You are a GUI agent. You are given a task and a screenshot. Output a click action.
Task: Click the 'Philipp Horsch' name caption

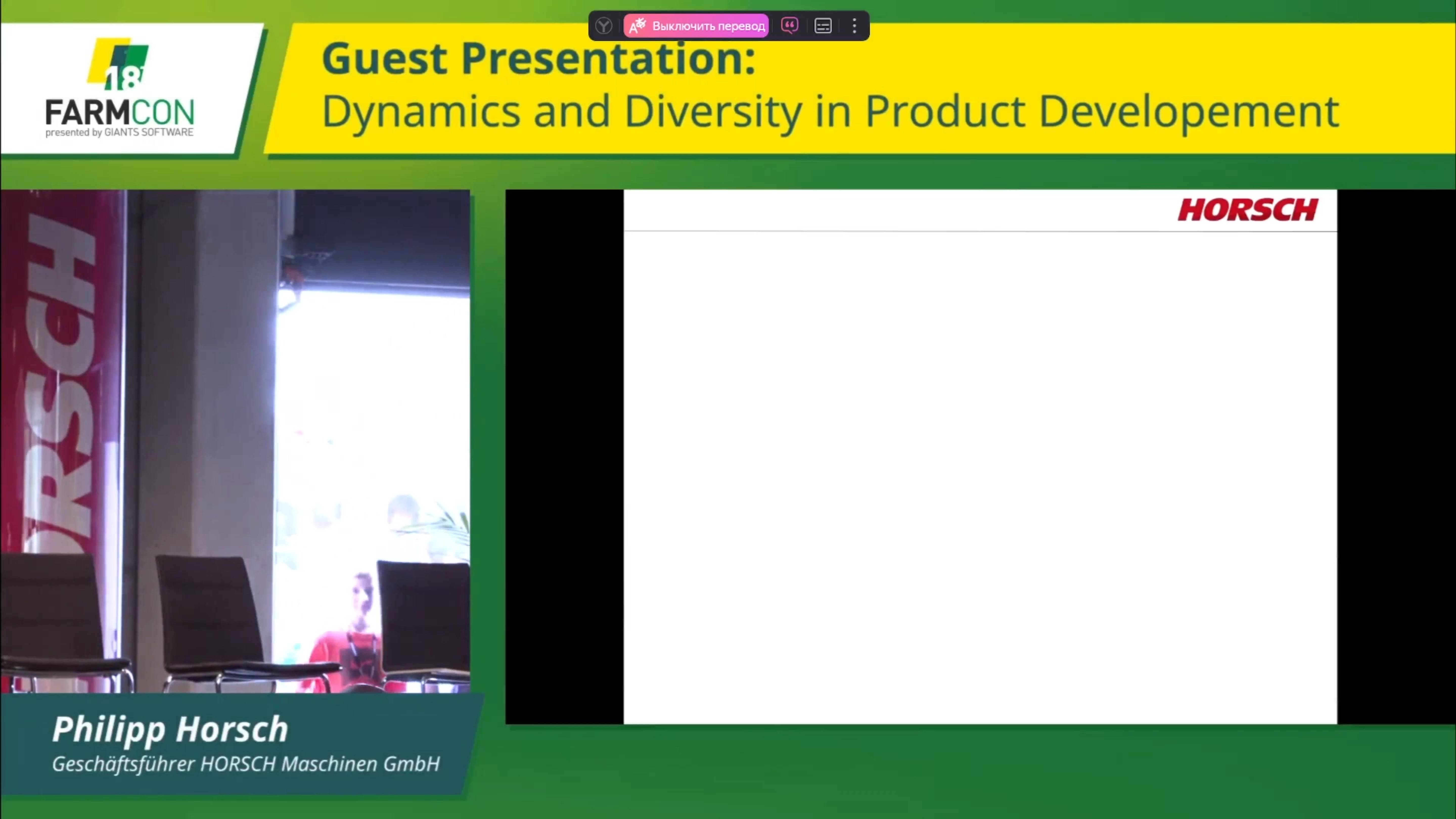click(170, 729)
